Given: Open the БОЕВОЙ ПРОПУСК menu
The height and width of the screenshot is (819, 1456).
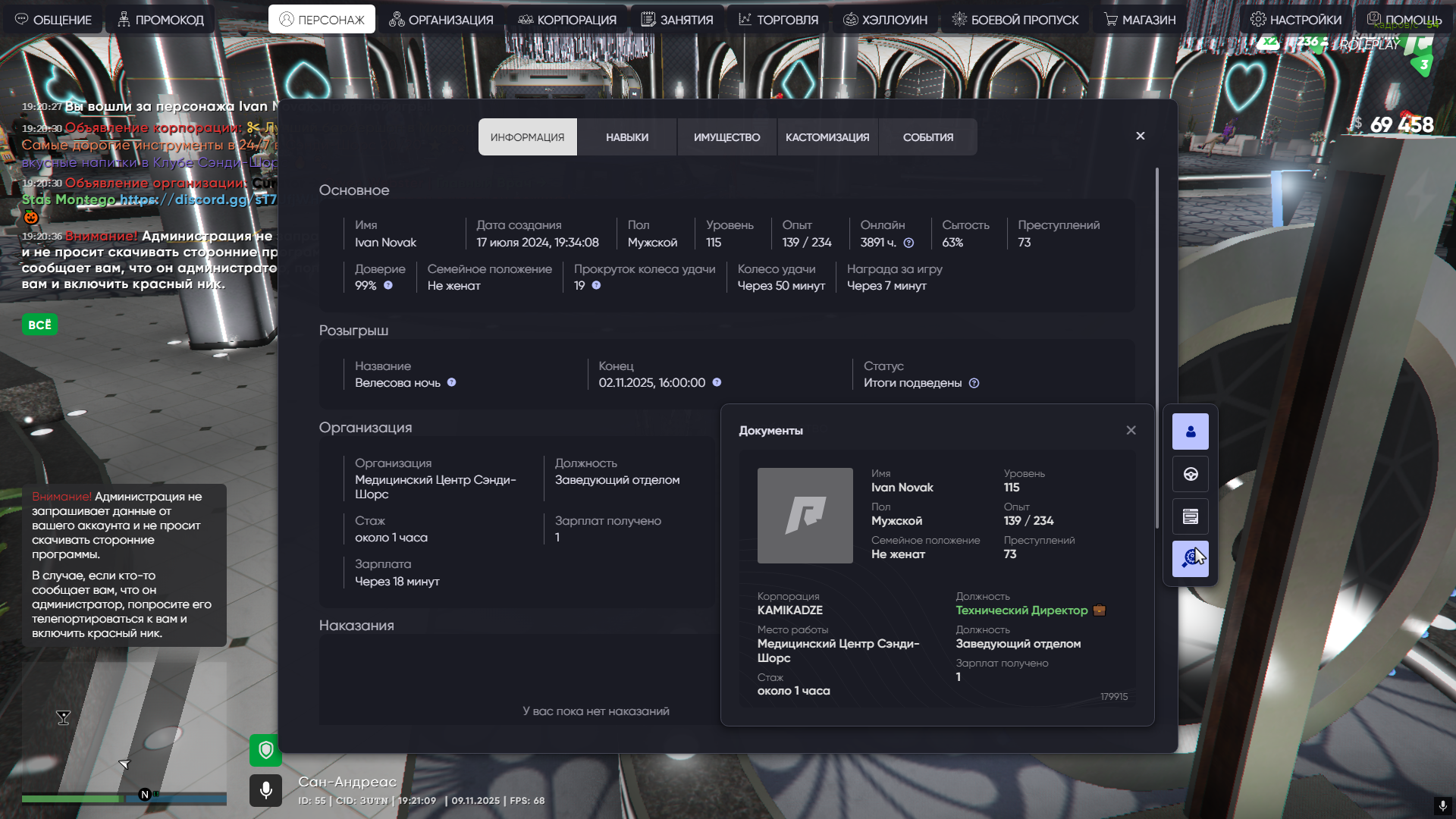Looking at the screenshot, I should pyautogui.click(x=1015, y=20).
